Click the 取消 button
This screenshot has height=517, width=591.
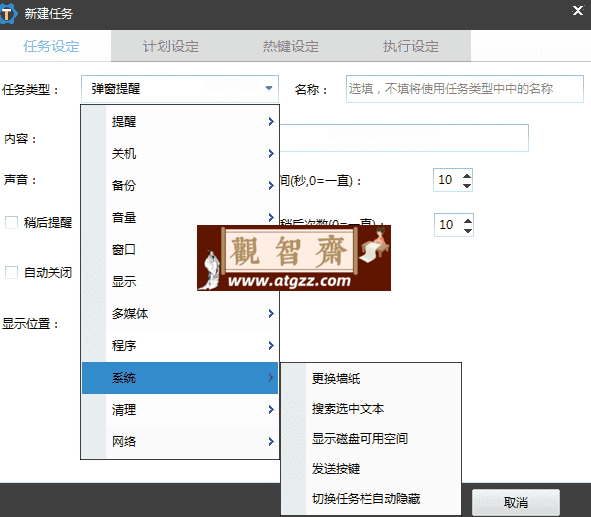click(516, 503)
